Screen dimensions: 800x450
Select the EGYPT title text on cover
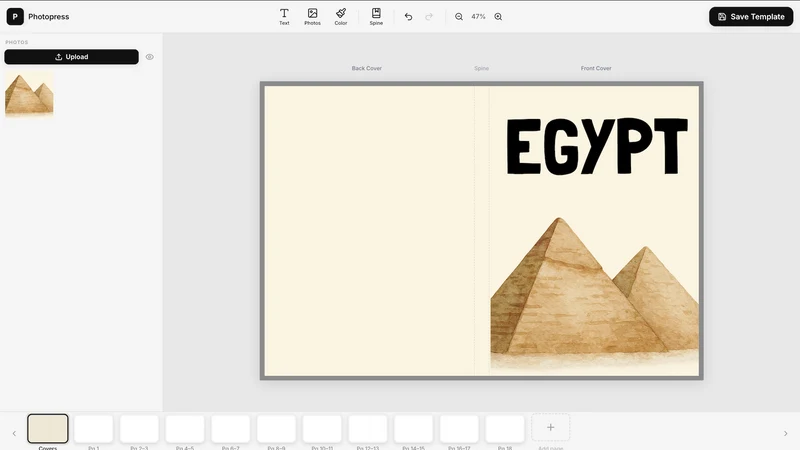tap(596, 146)
